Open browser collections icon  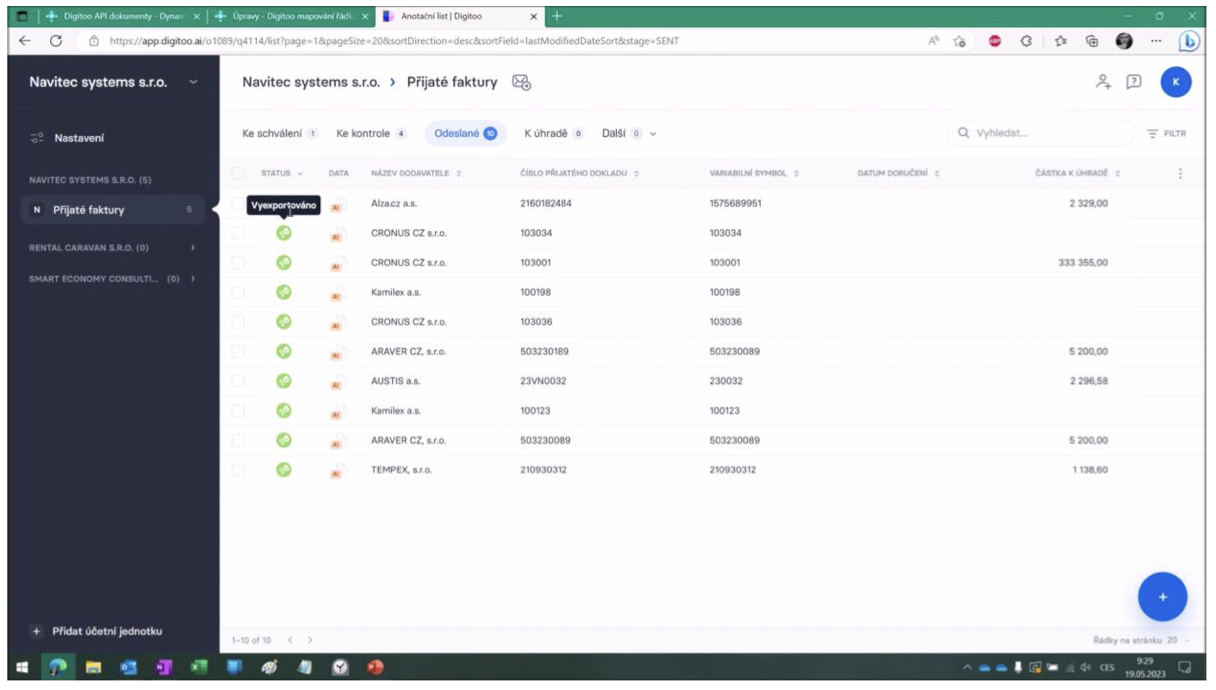click(1092, 41)
